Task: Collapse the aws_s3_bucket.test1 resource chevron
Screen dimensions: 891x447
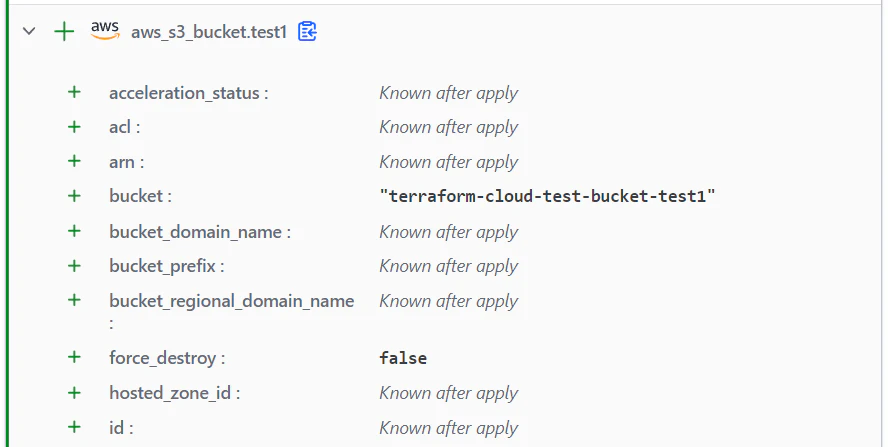Action: click(x=29, y=31)
